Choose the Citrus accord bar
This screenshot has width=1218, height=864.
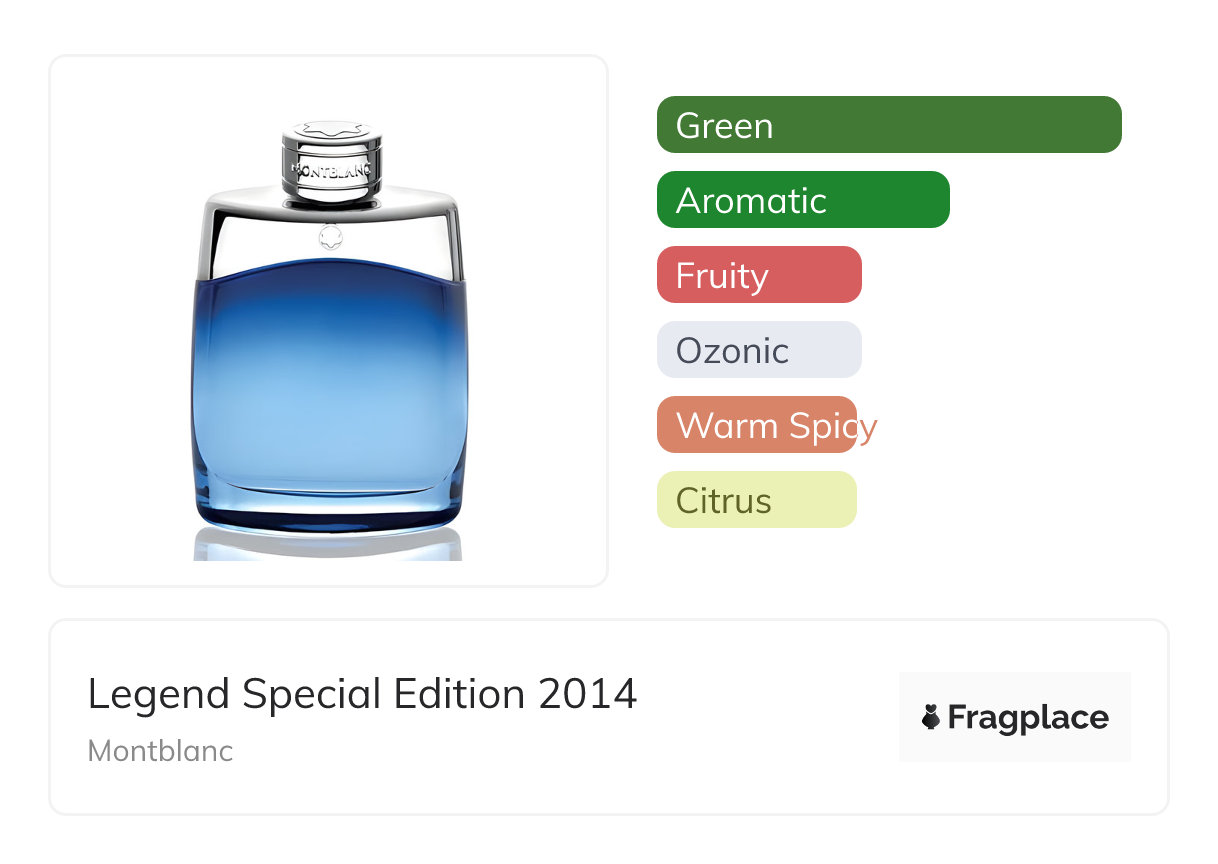click(x=756, y=500)
